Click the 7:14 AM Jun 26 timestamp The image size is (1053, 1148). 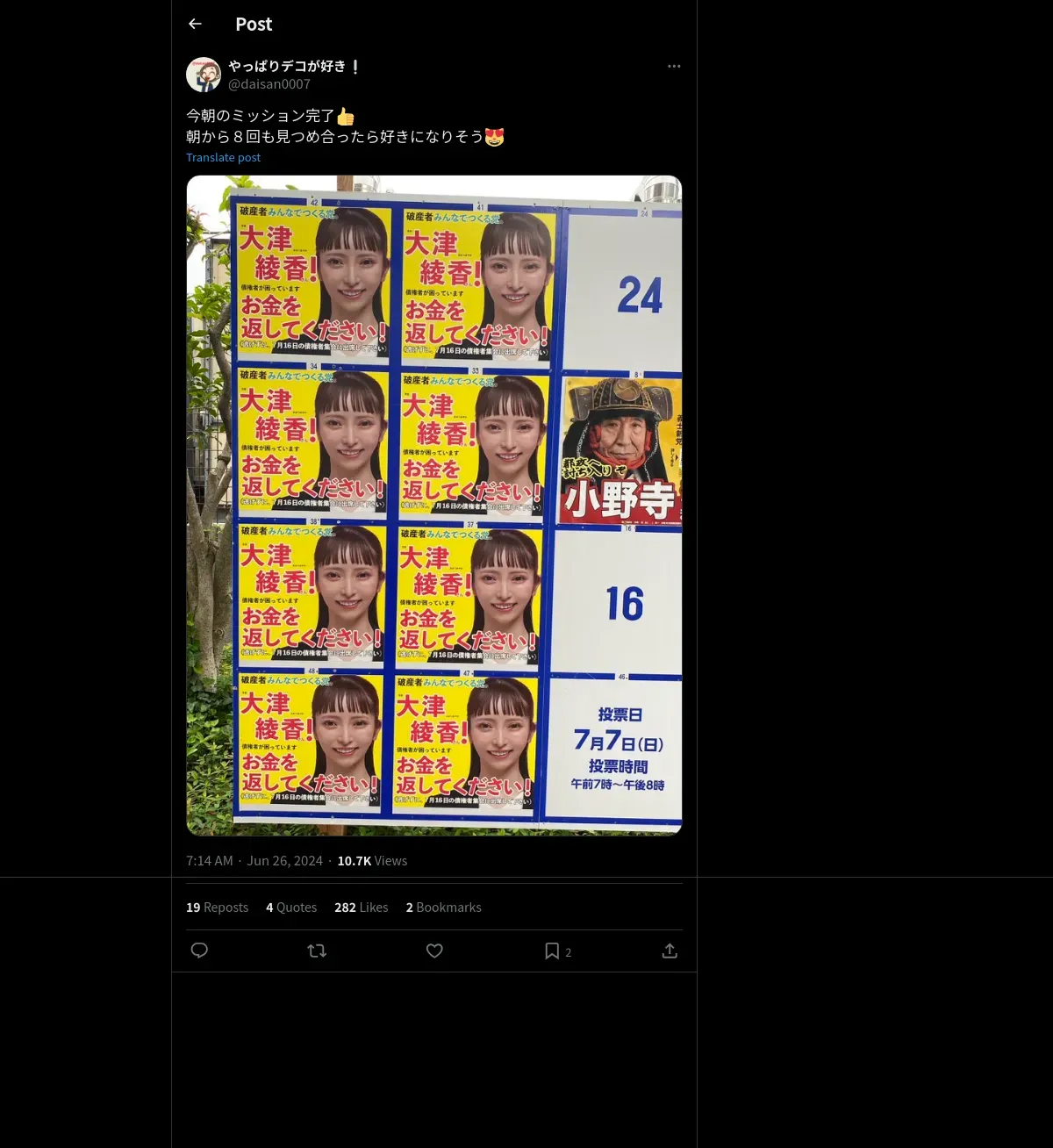coord(254,860)
